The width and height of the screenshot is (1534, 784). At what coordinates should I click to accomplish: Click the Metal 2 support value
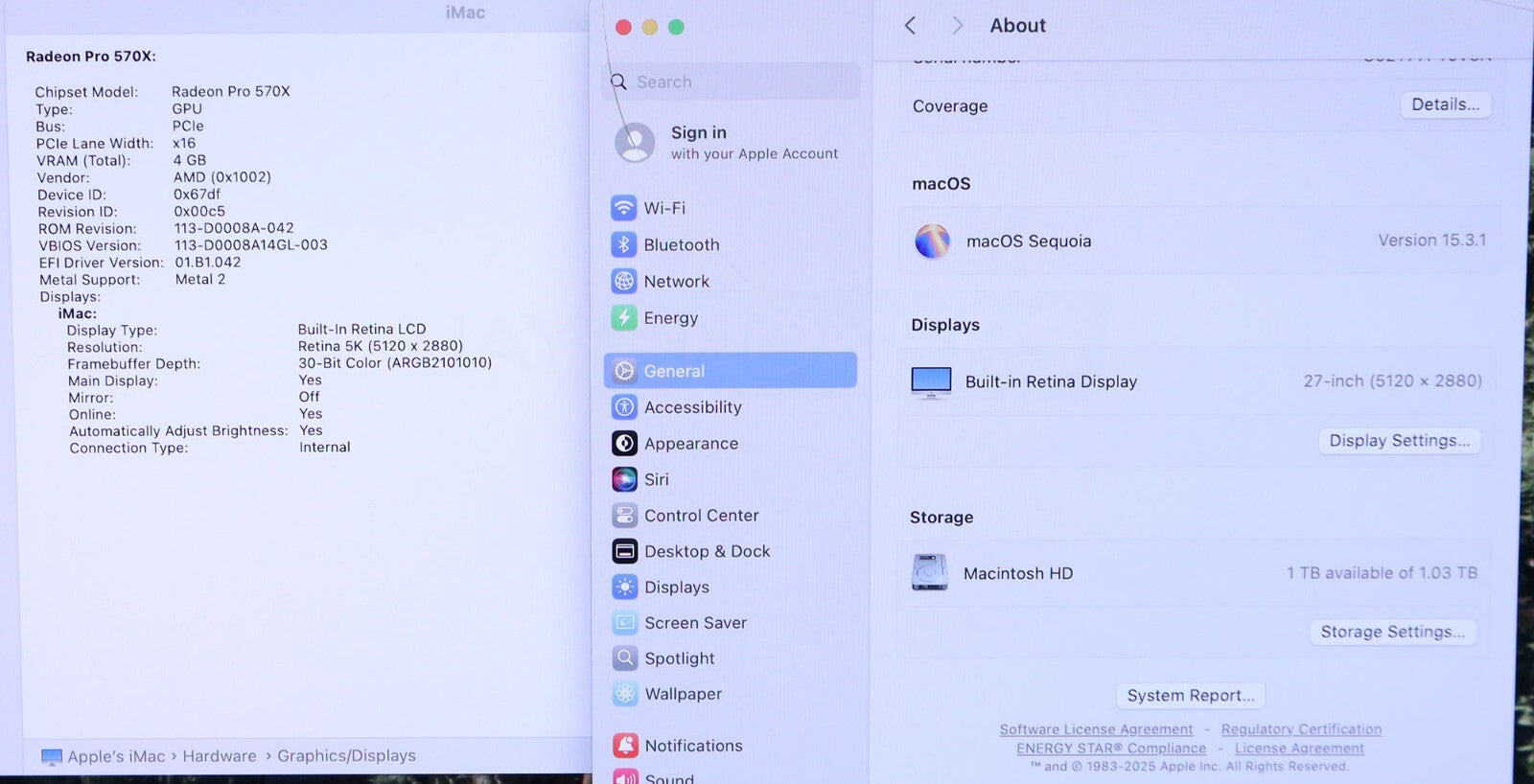click(200, 279)
